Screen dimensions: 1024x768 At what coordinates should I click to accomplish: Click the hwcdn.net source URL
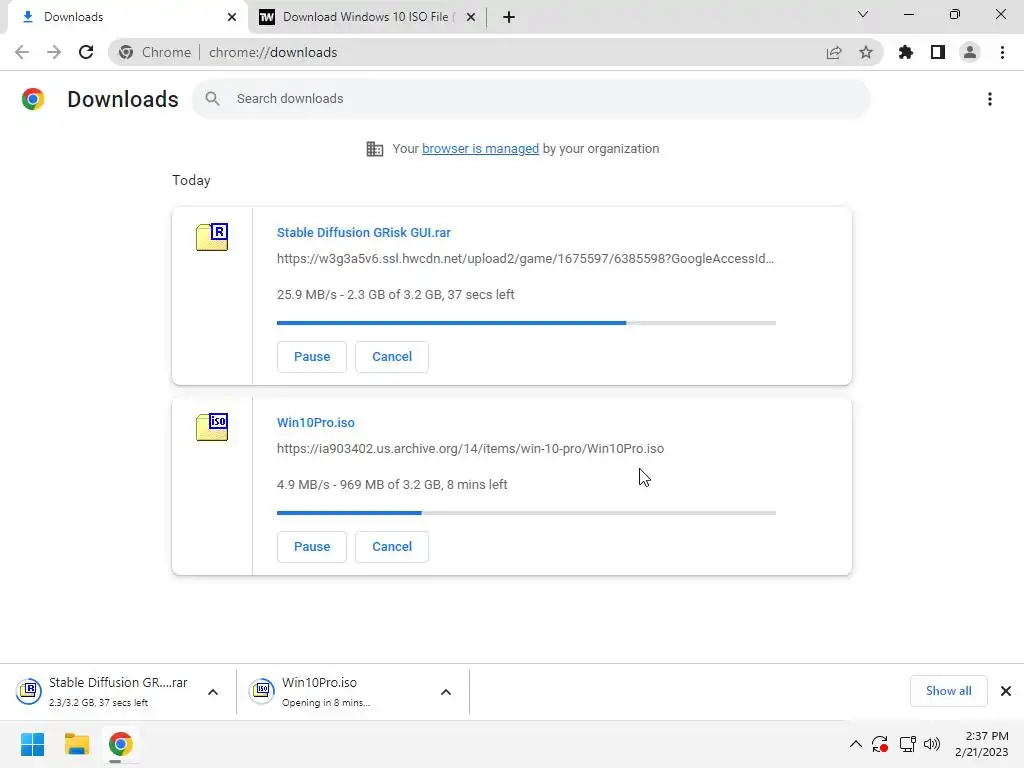point(525,259)
